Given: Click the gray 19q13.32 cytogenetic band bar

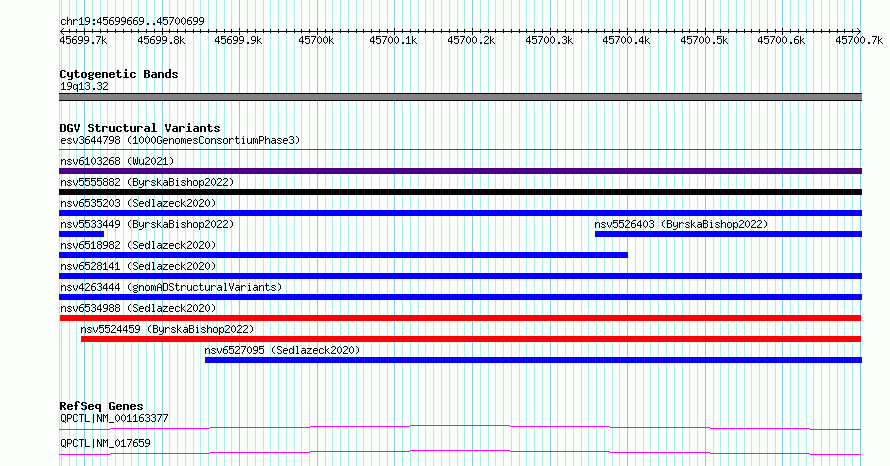Looking at the screenshot, I should 460,97.
